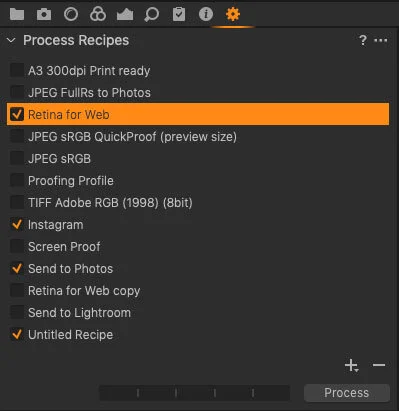The image size is (399, 411).
Task: Click the processing progress bar
Action: [195, 393]
